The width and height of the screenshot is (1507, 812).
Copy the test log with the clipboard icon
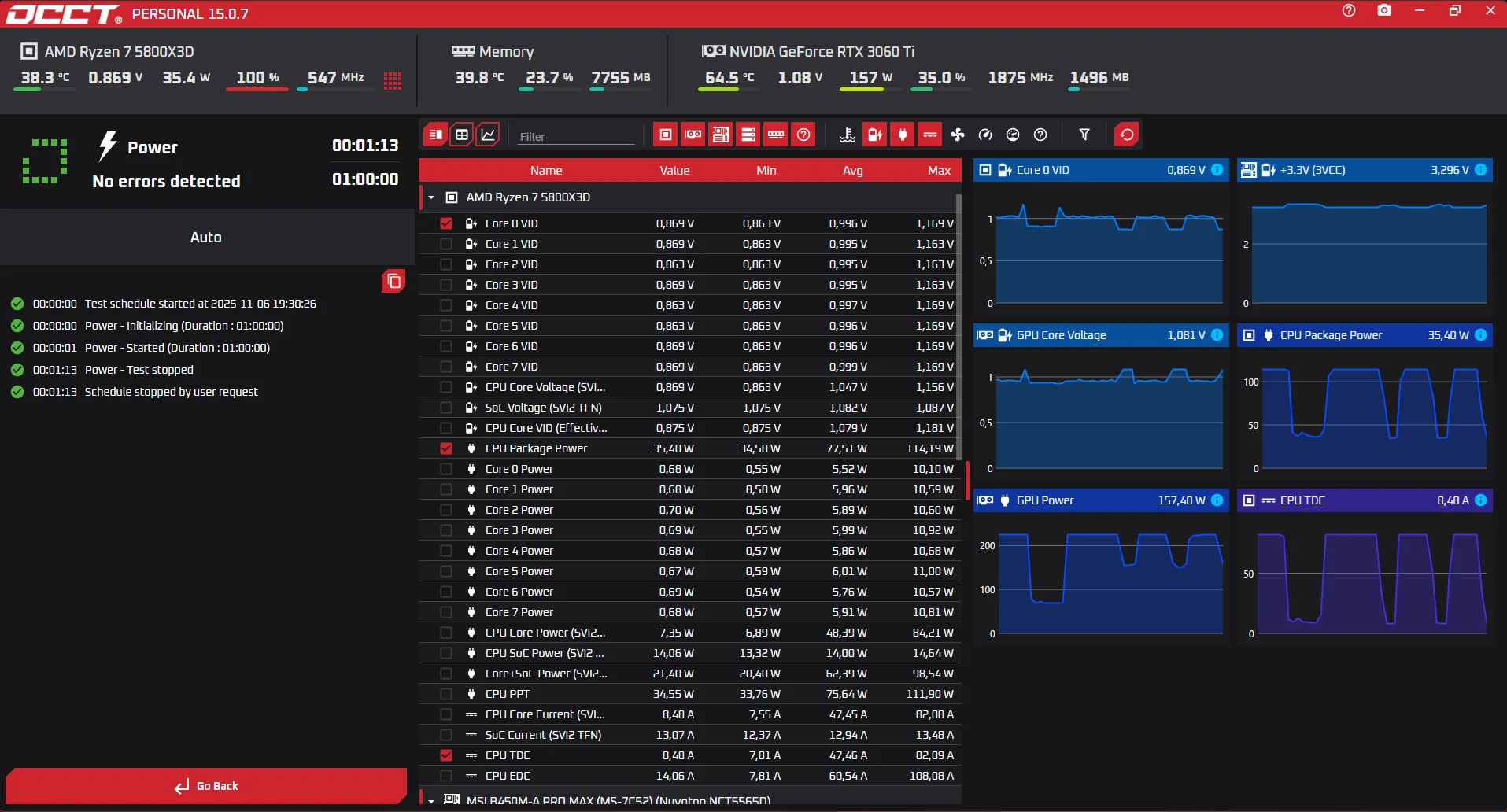pyautogui.click(x=393, y=281)
